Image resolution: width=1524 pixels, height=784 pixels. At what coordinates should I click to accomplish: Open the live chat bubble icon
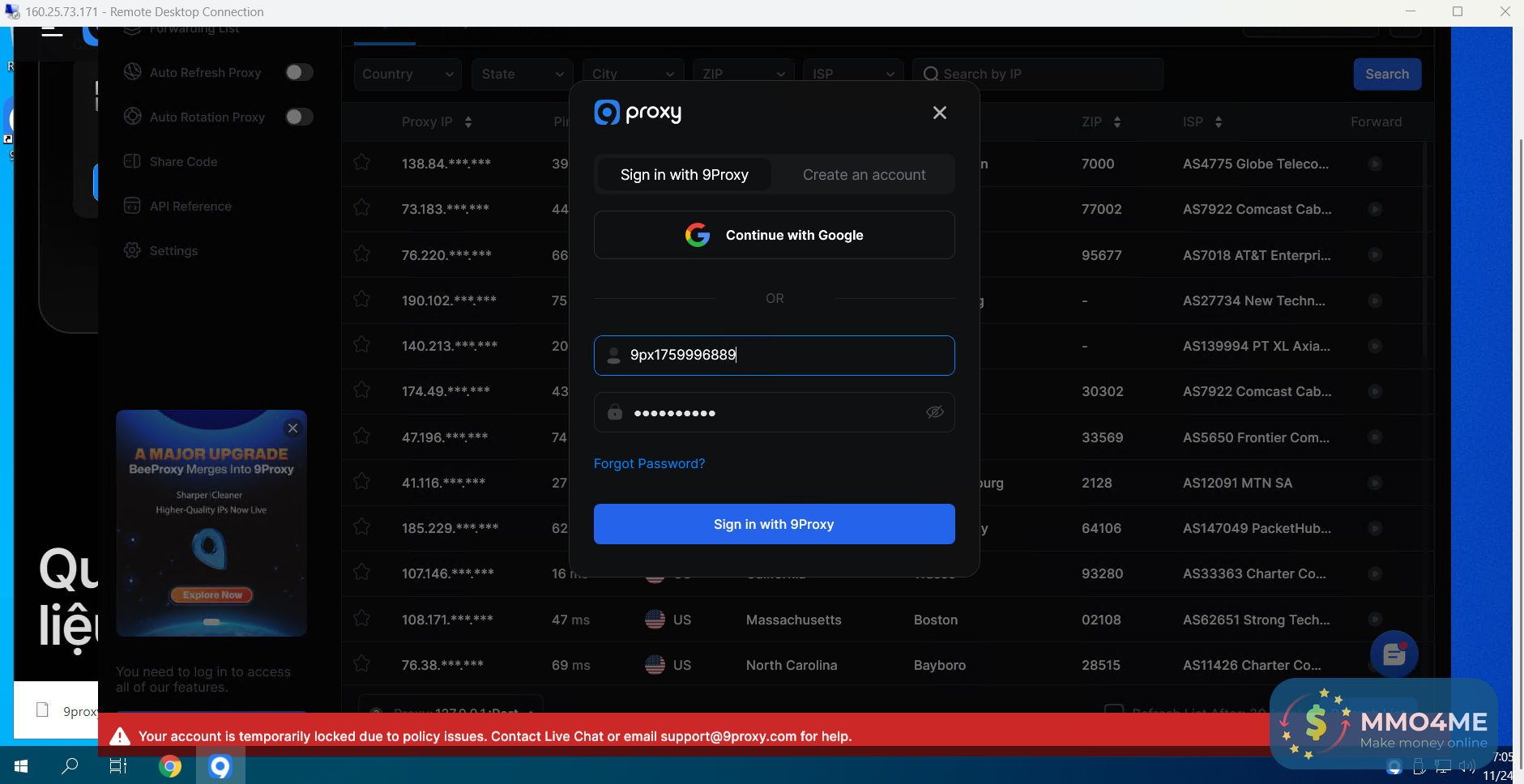pos(1394,654)
